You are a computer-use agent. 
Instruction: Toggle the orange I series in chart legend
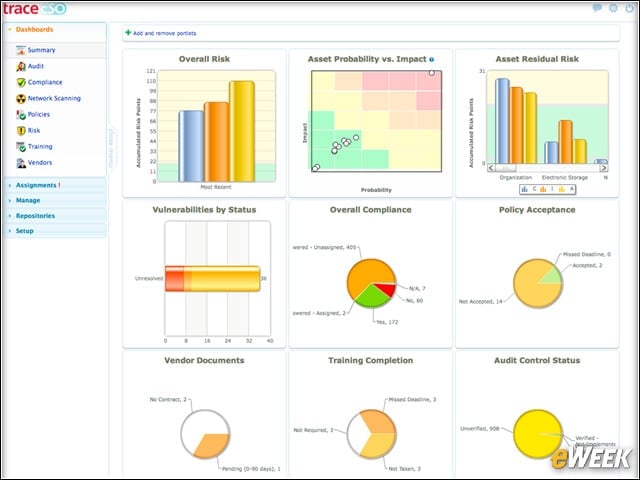tap(547, 189)
